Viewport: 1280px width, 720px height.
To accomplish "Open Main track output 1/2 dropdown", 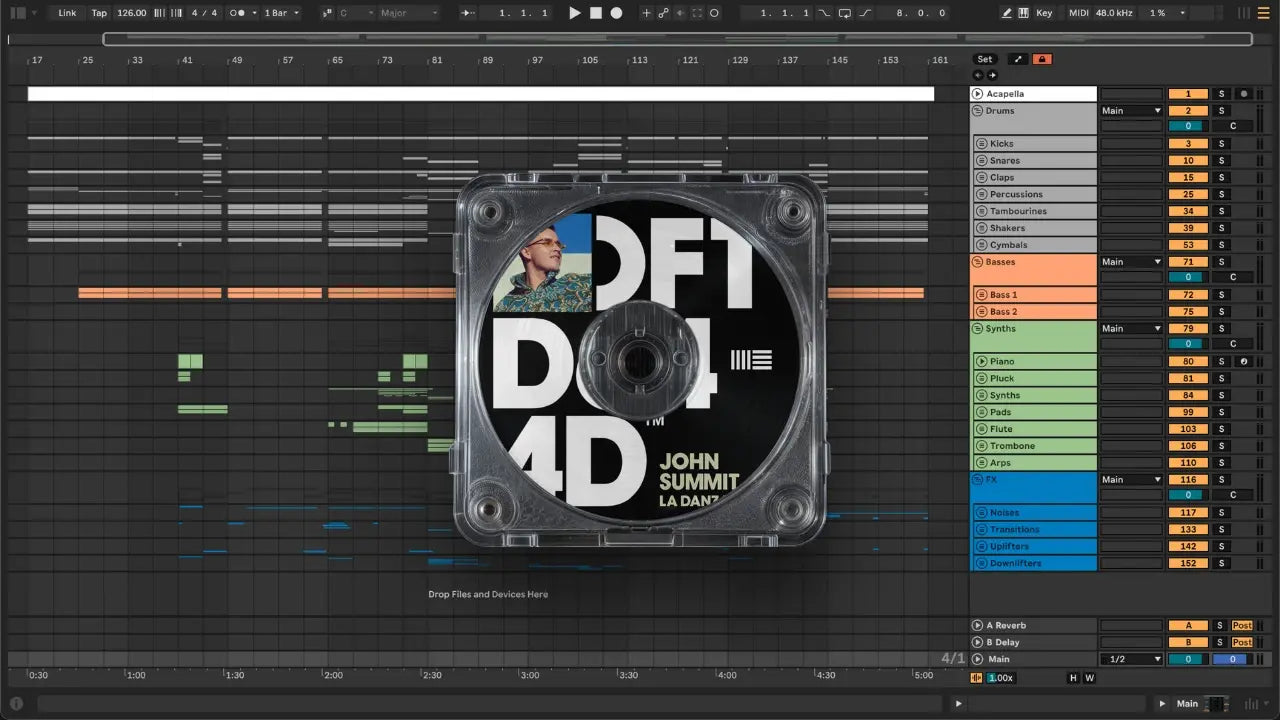I will click(x=1131, y=659).
